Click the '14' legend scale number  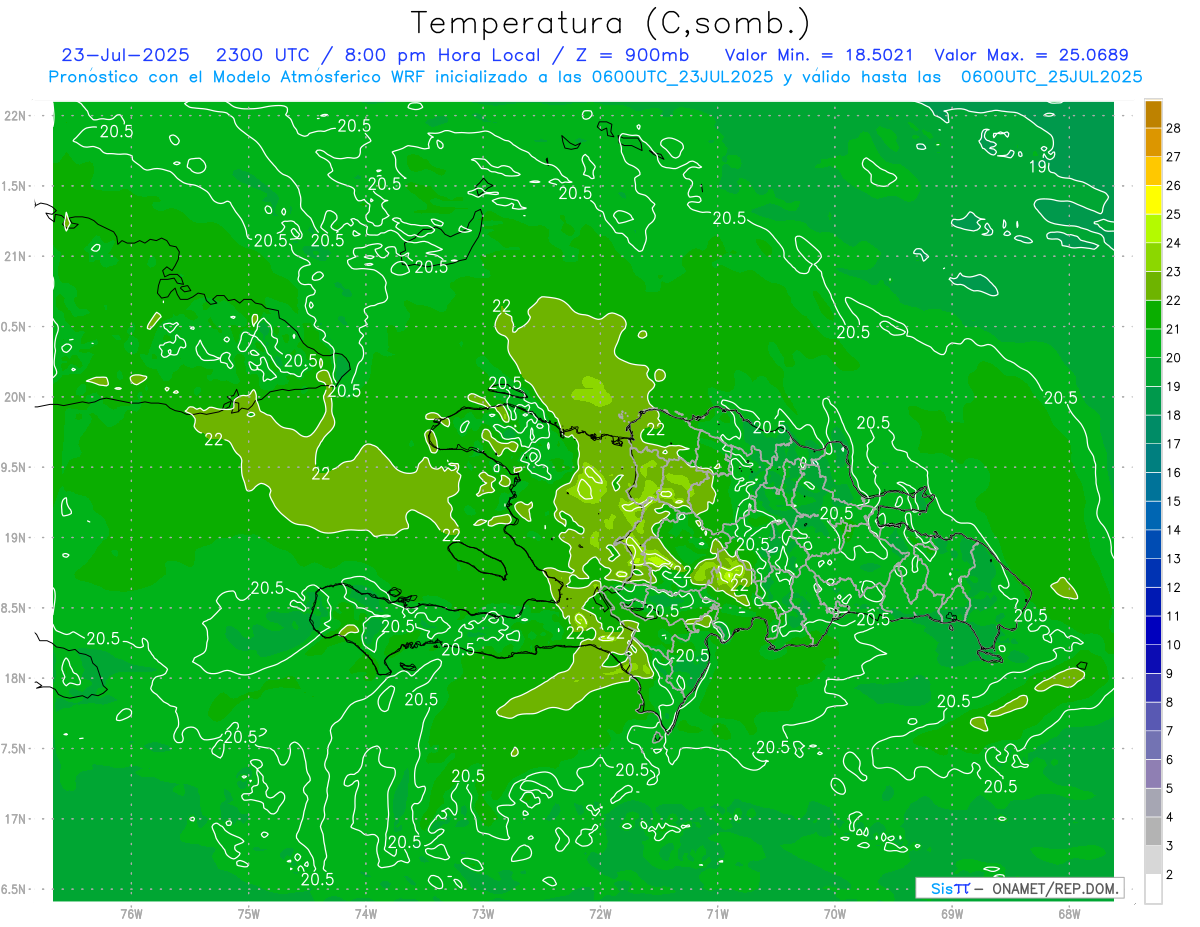(x=1174, y=530)
